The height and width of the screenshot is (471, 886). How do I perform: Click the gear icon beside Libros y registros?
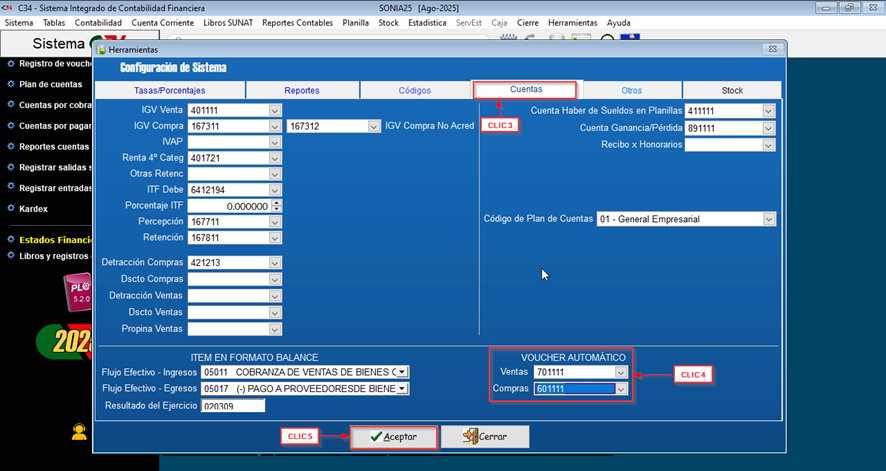pyautogui.click(x=10, y=255)
